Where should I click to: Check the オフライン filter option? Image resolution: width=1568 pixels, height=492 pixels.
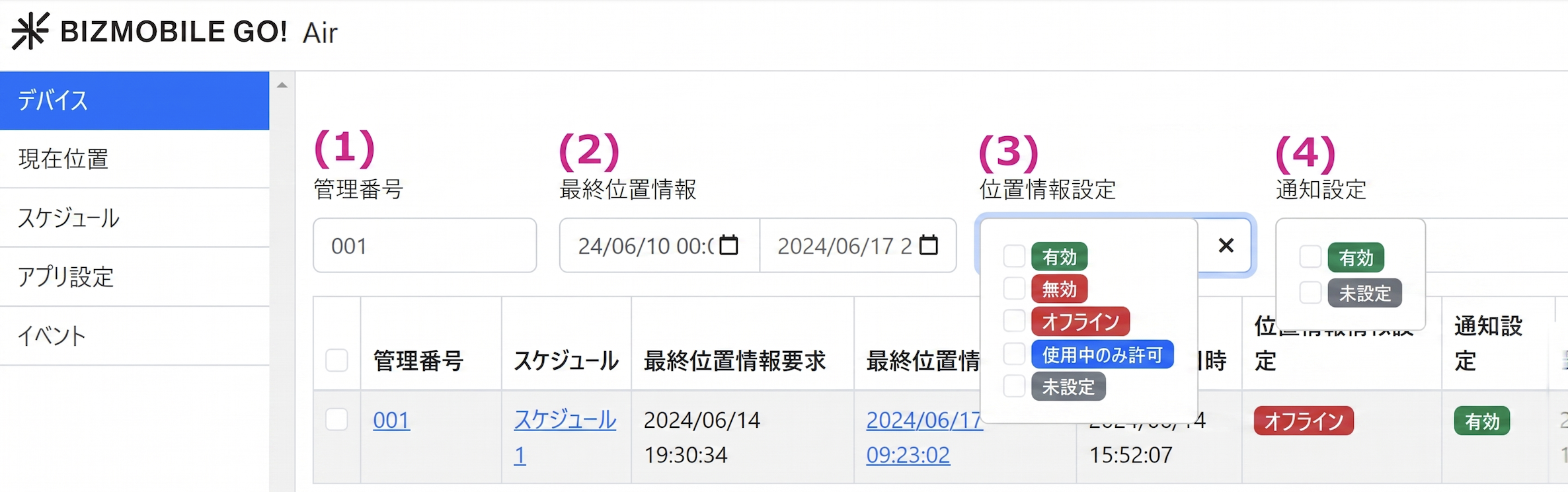1014,321
